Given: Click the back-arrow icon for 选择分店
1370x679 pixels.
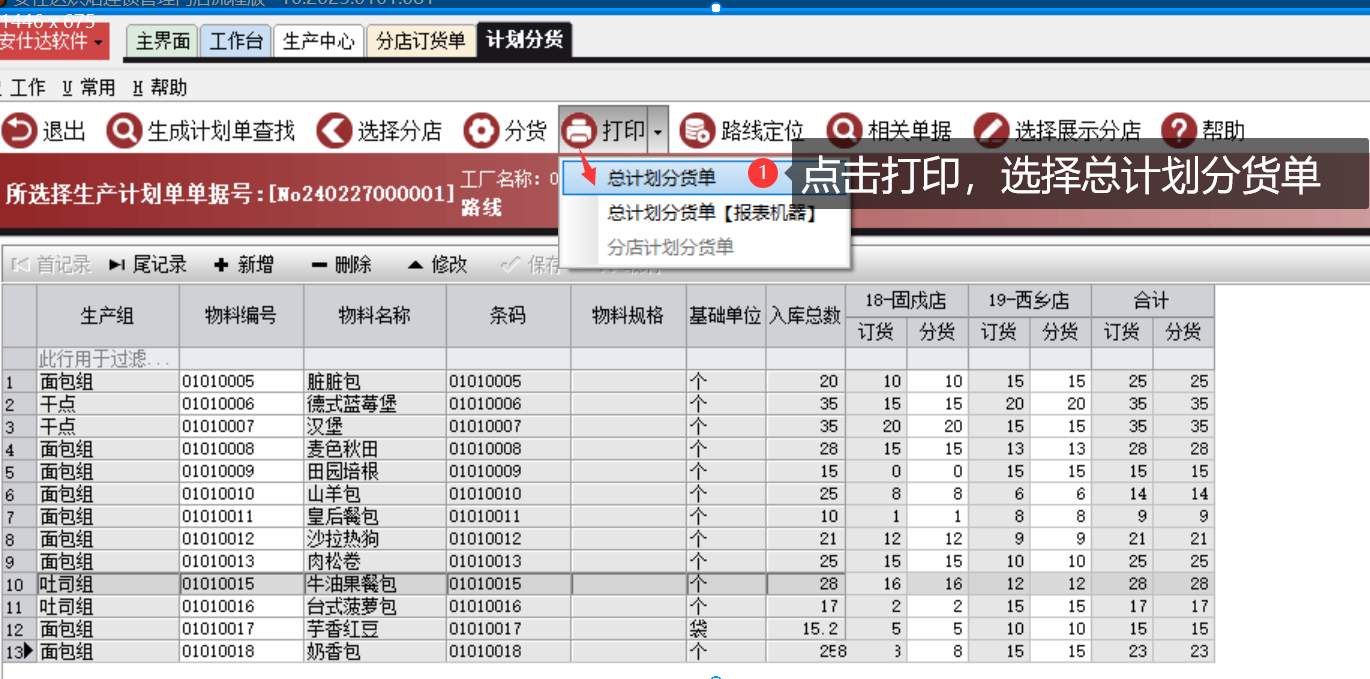Looking at the screenshot, I should (334, 130).
